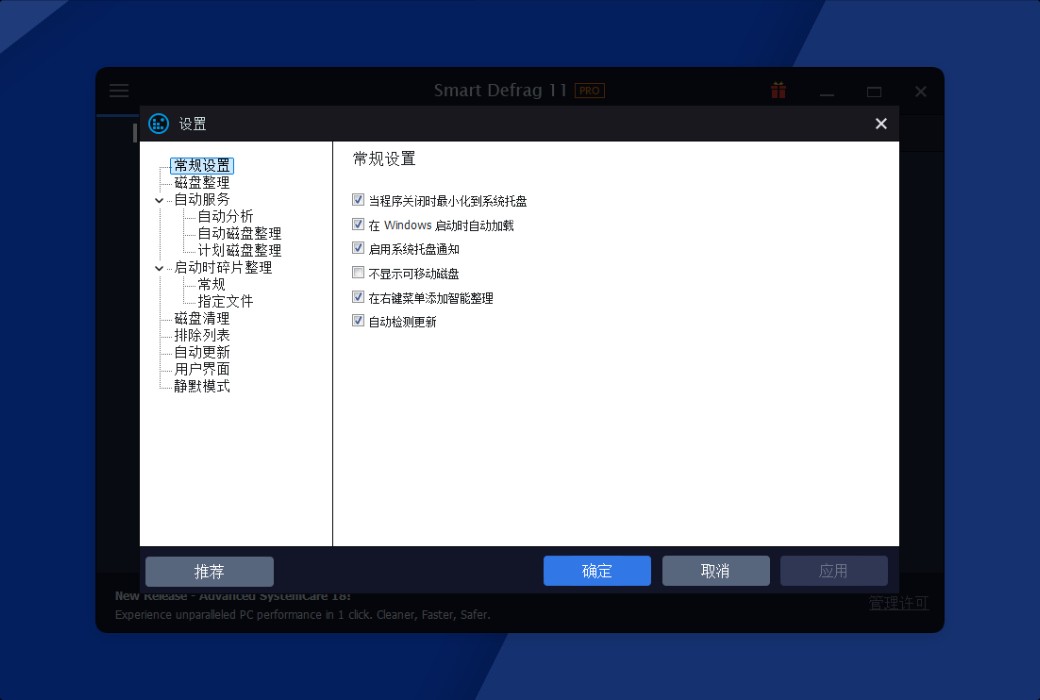Image resolution: width=1040 pixels, height=700 pixels.
Task: Open 排除列表 settings page
Action: click(x=202, y=336)
